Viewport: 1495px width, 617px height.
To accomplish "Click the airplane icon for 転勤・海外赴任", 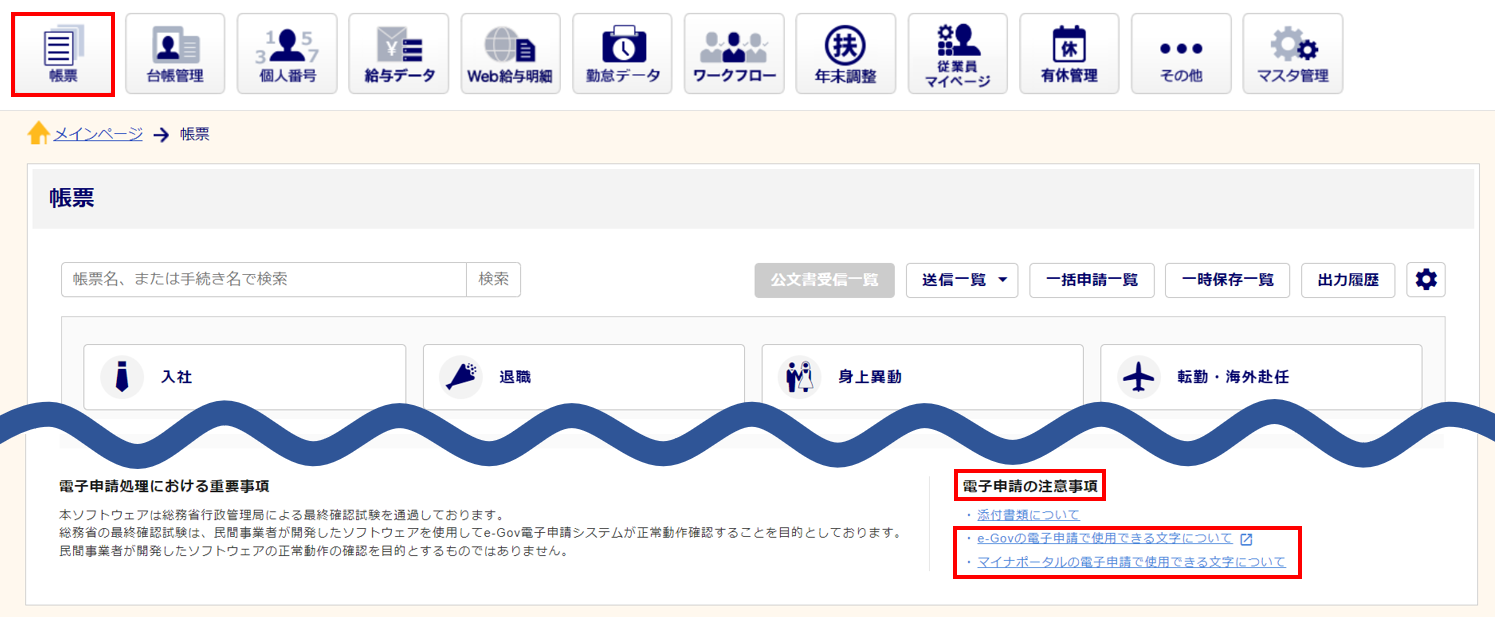I will 1139,377.
